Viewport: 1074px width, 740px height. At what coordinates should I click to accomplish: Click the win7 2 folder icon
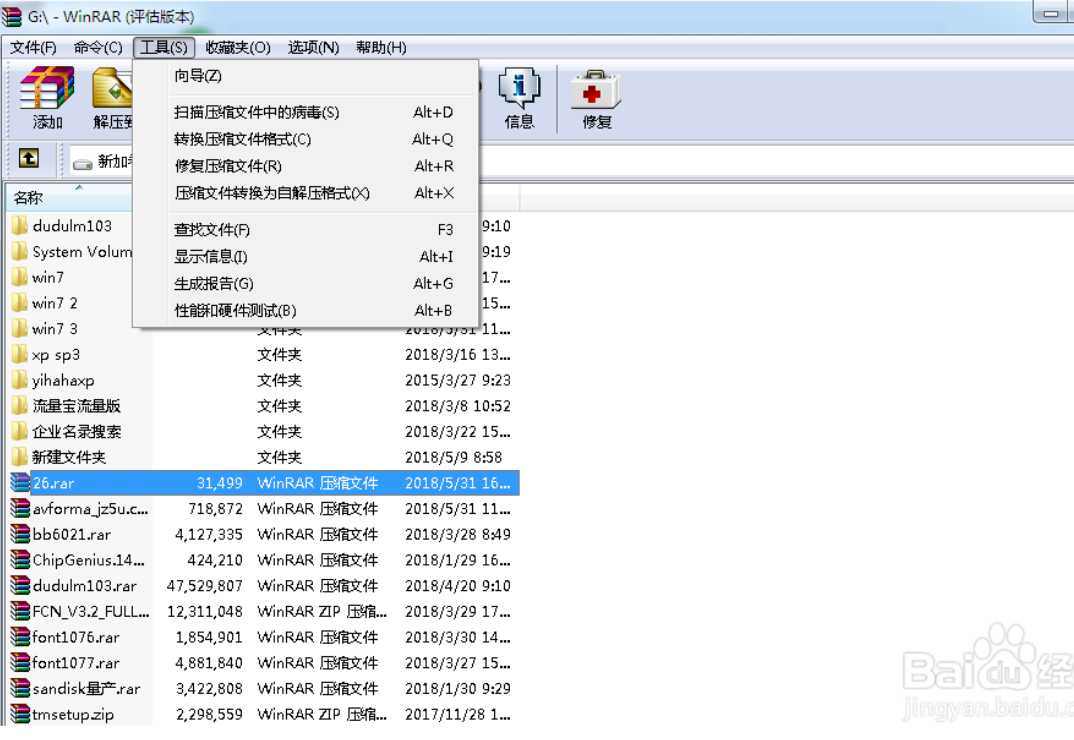point(20,303)
